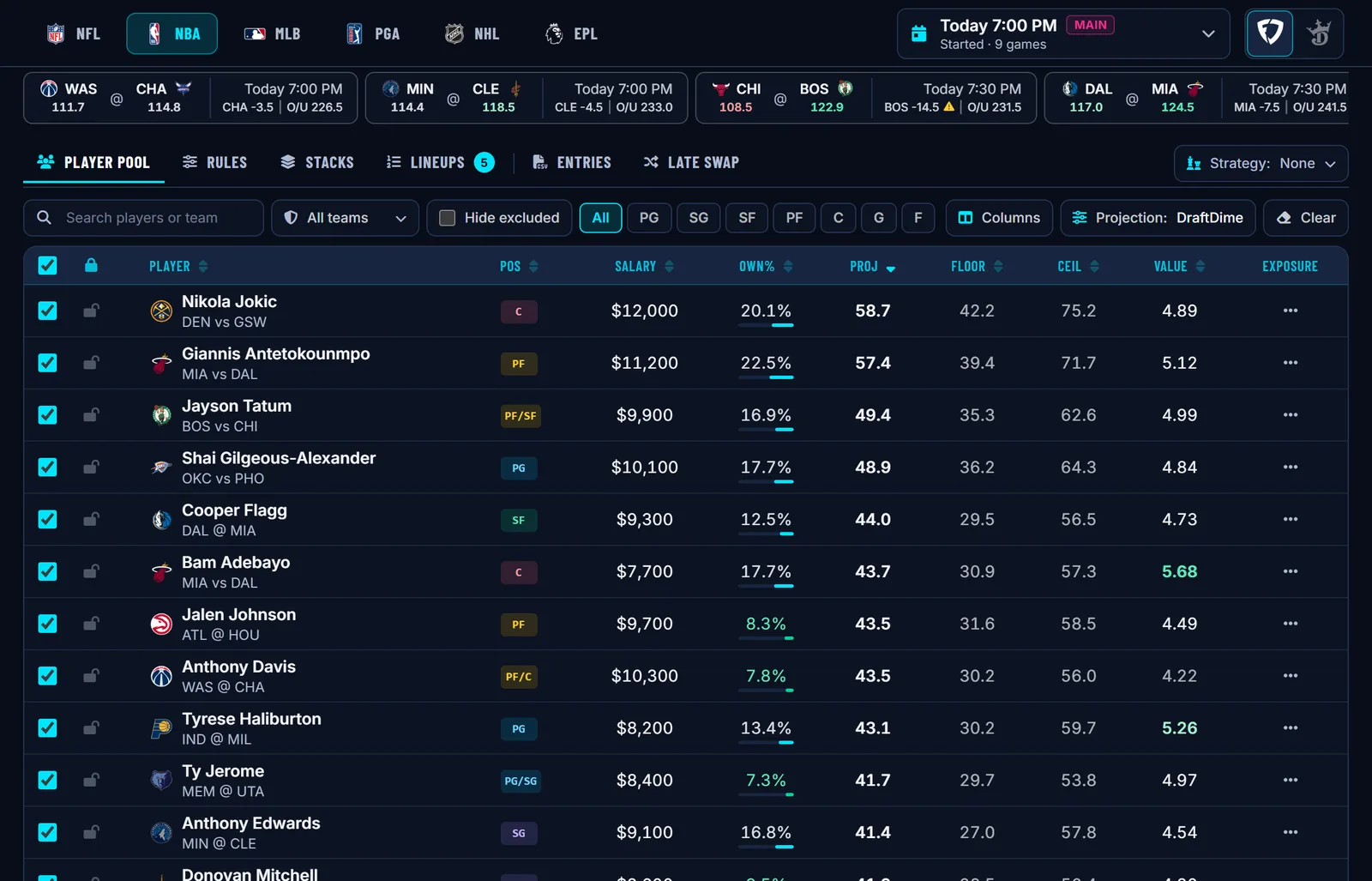This screenshot has width=1372, height=881.
Task: Lock Giannis Antetokounmpo with the padlock icon
Action: (x=91, y=363)
